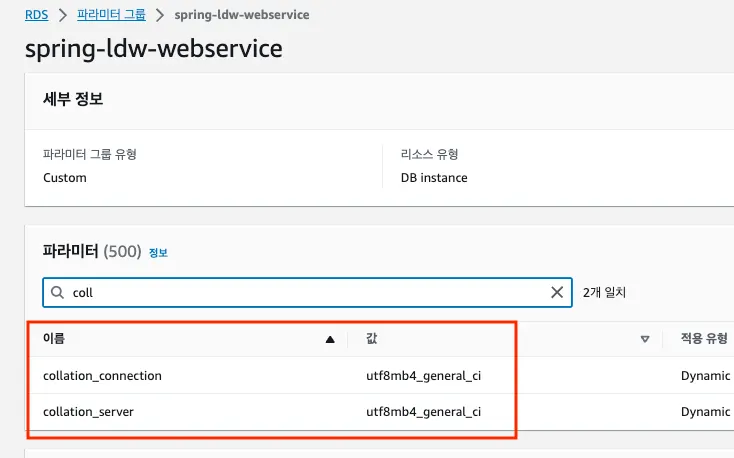Open the 정보 link next to 파라미터
Image resolution: width=734 pixels, height=458 pixels.
coord(158,253)
